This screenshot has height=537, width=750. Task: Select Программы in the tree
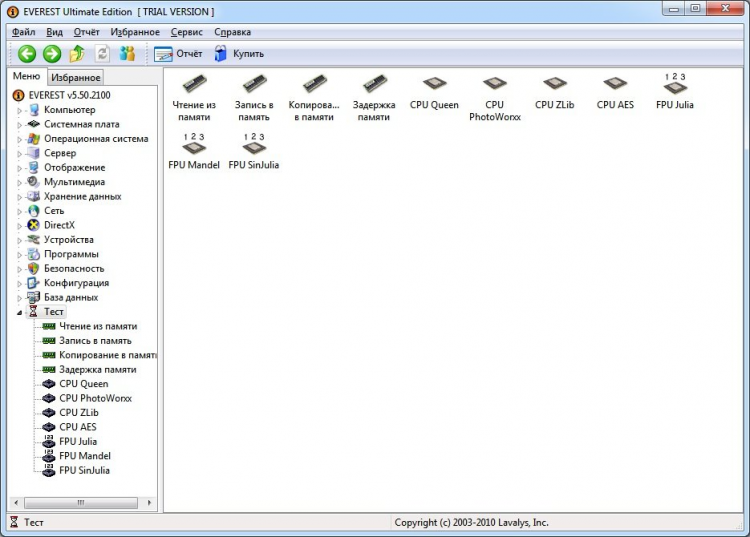point(71,254)
